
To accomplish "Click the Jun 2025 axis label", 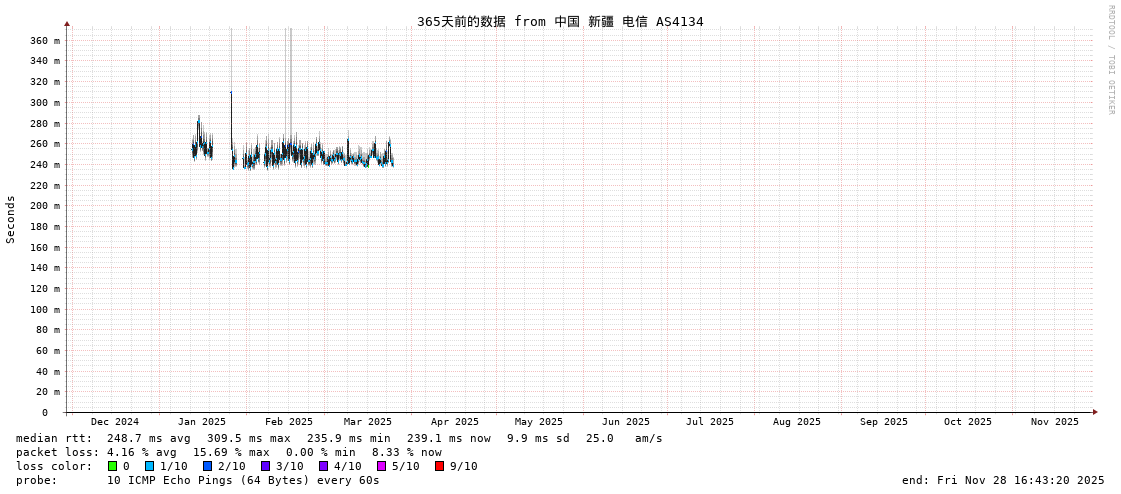I will (626, 422).
